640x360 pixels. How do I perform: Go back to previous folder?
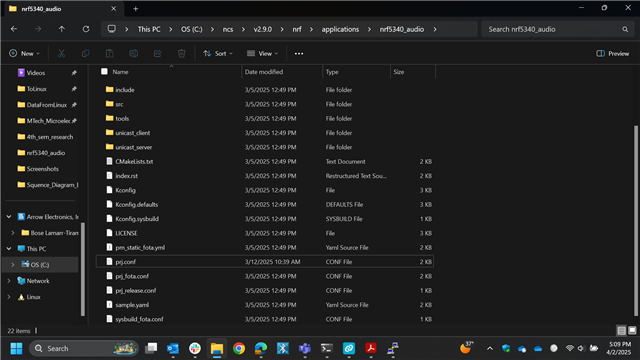[14, 29]
